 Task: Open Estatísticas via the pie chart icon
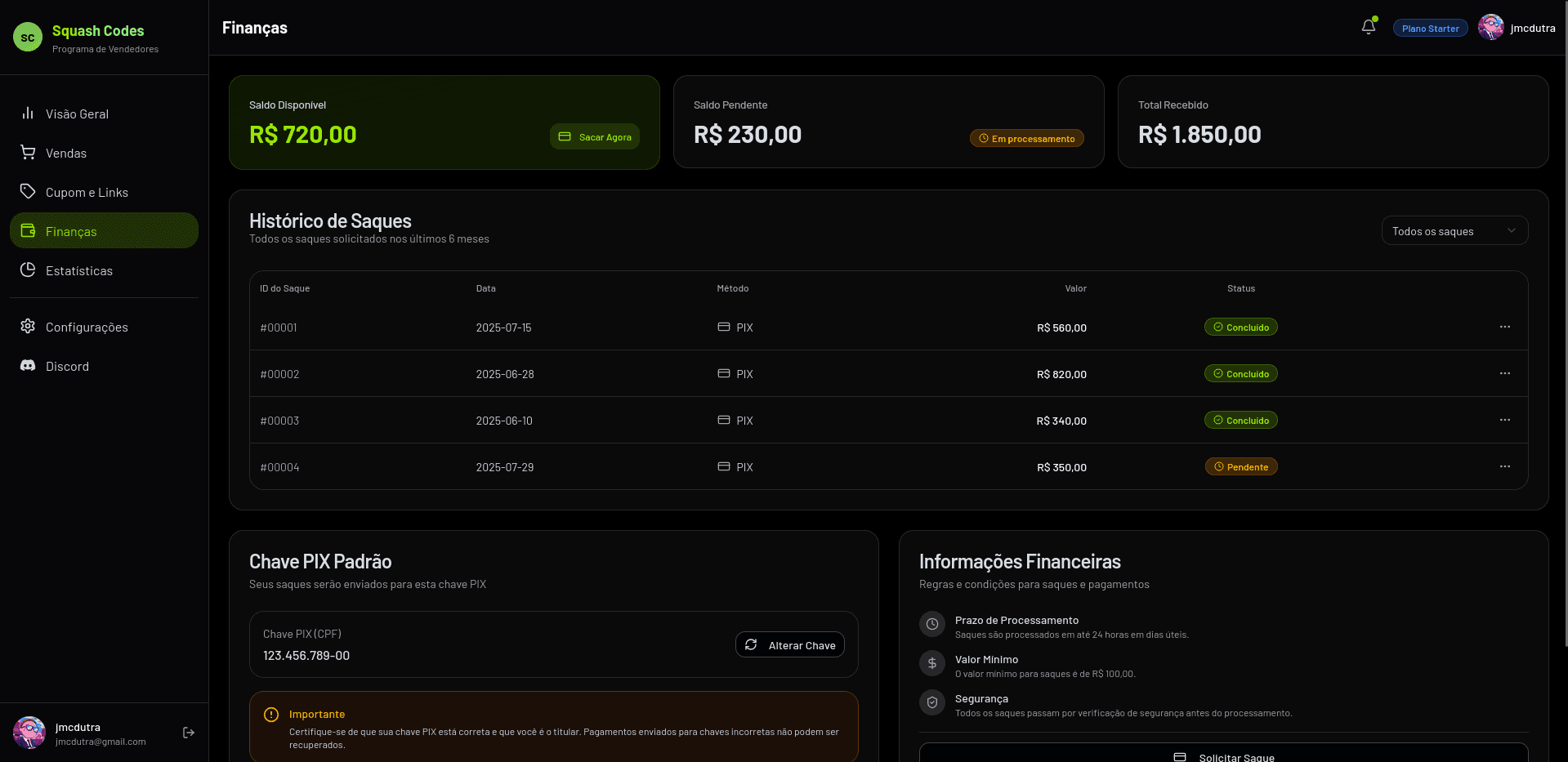click(28, 270)
